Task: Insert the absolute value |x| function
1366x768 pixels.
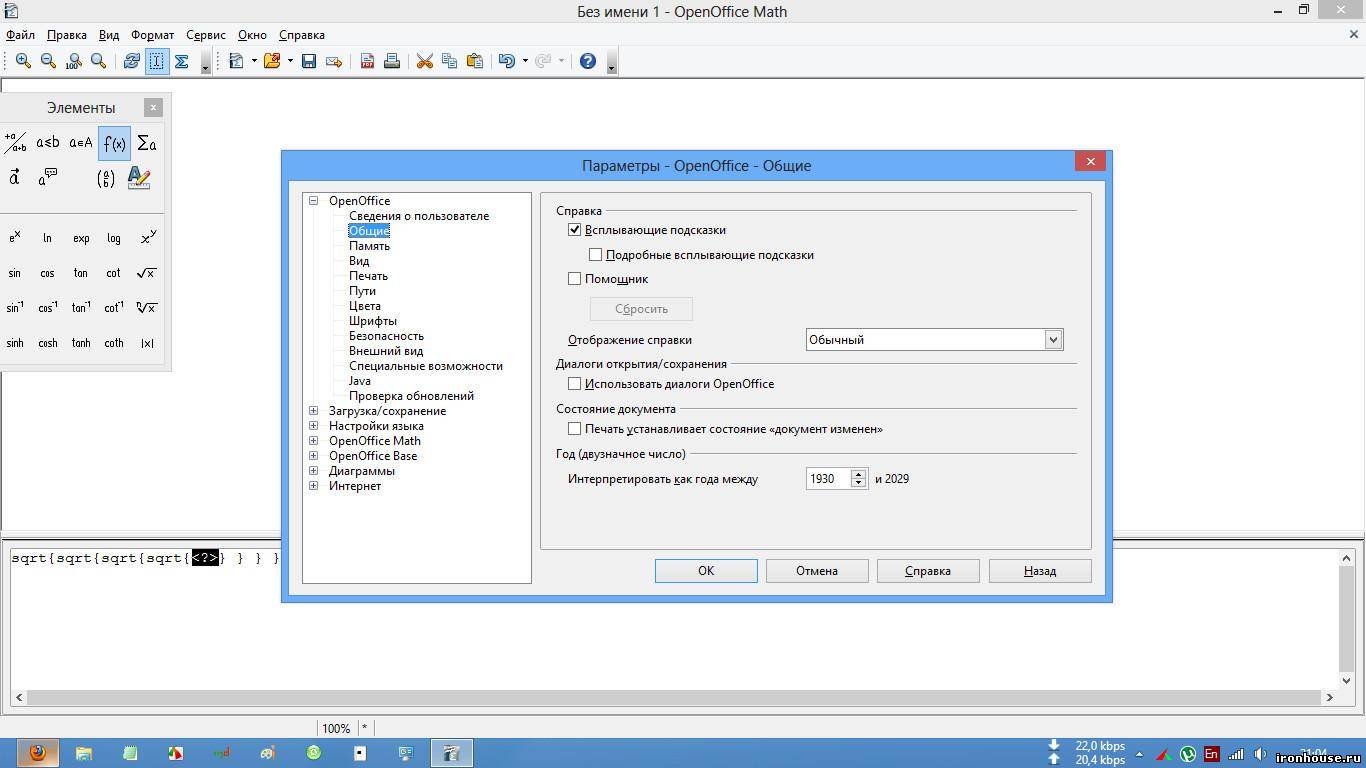Action: [147, 343]
